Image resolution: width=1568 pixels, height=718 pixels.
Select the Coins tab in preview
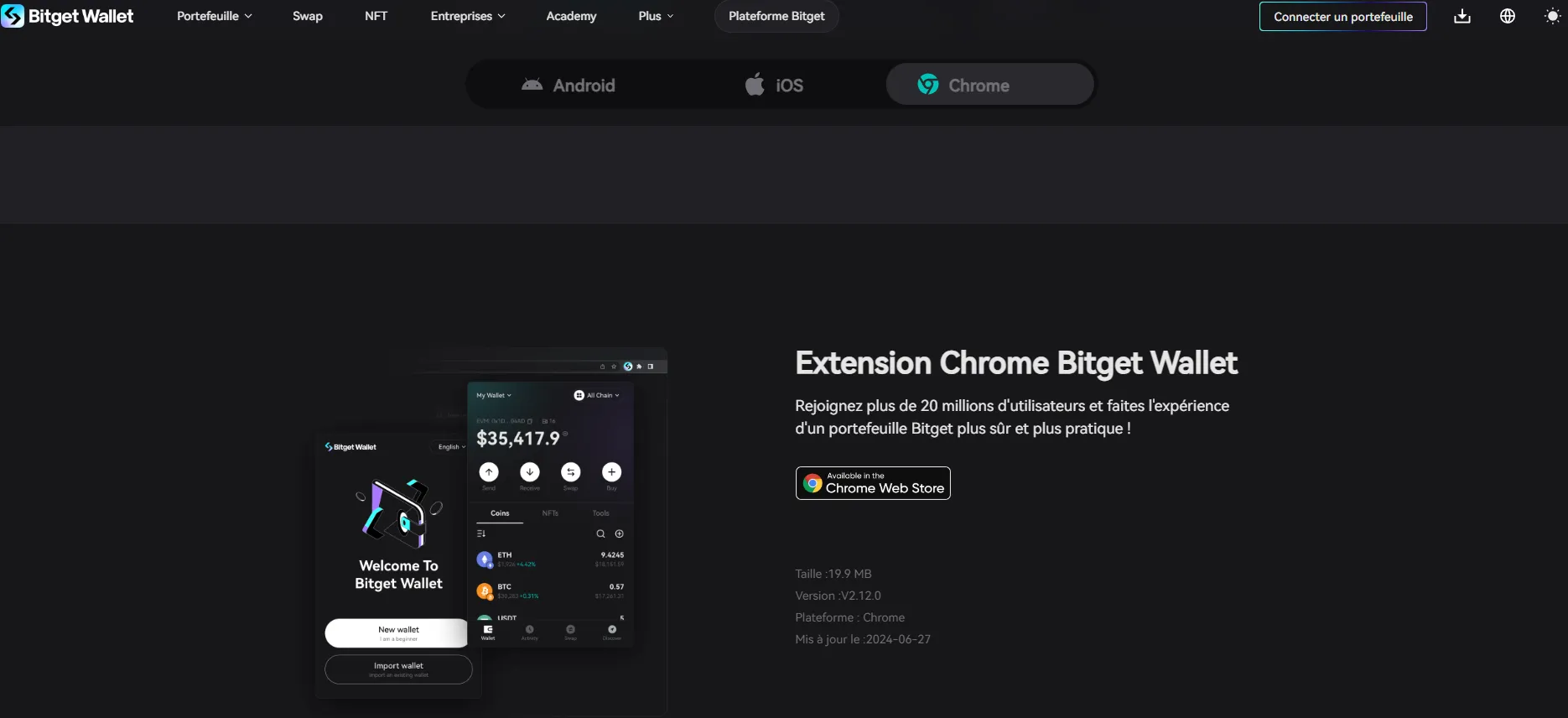(x=500, y=513)
